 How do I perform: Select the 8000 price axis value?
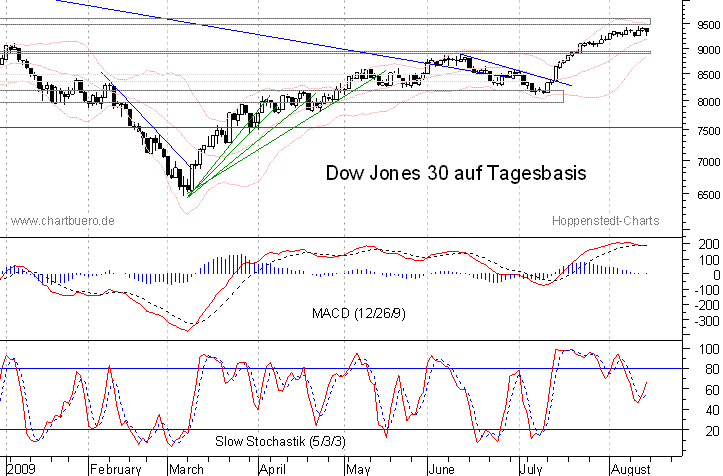(708, 102)
